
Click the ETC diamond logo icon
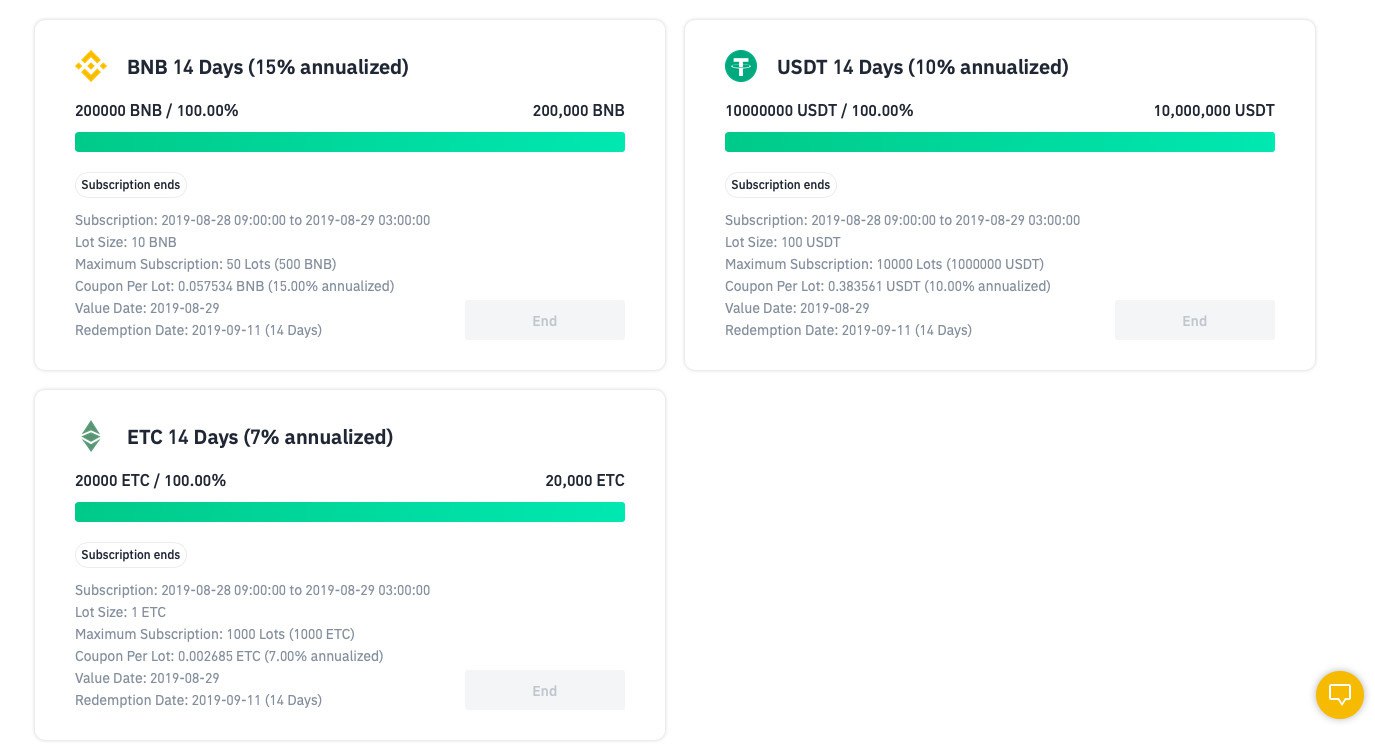pos(91,436)
